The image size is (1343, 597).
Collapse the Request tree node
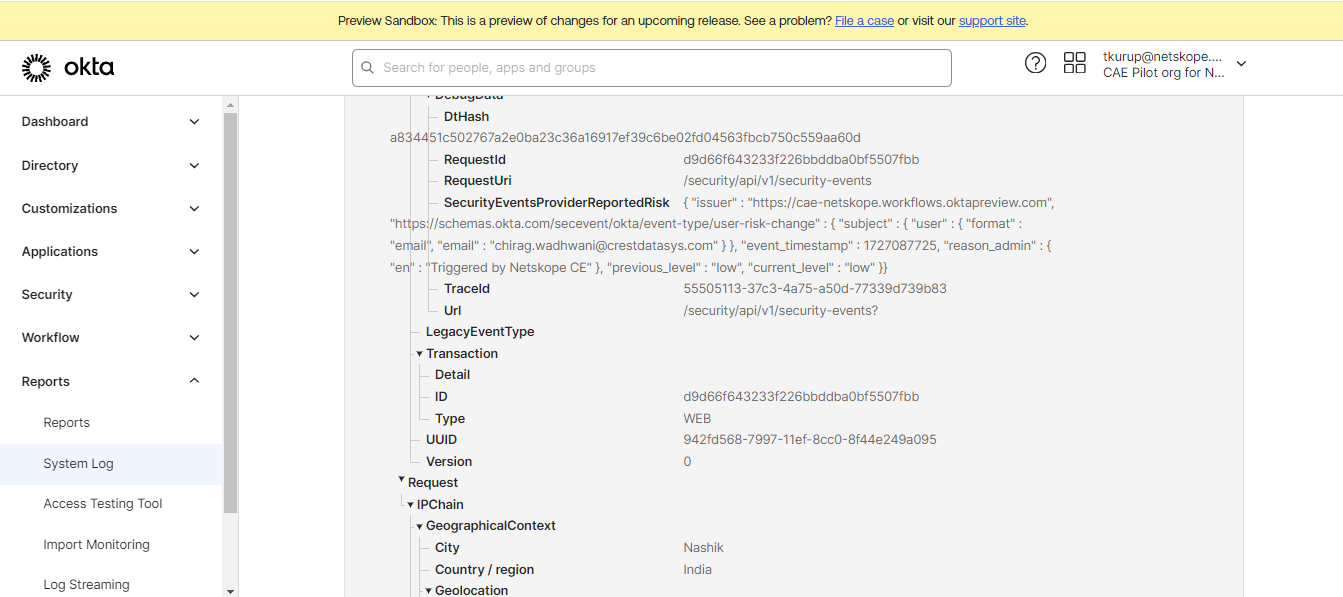[x=402, y=481]
